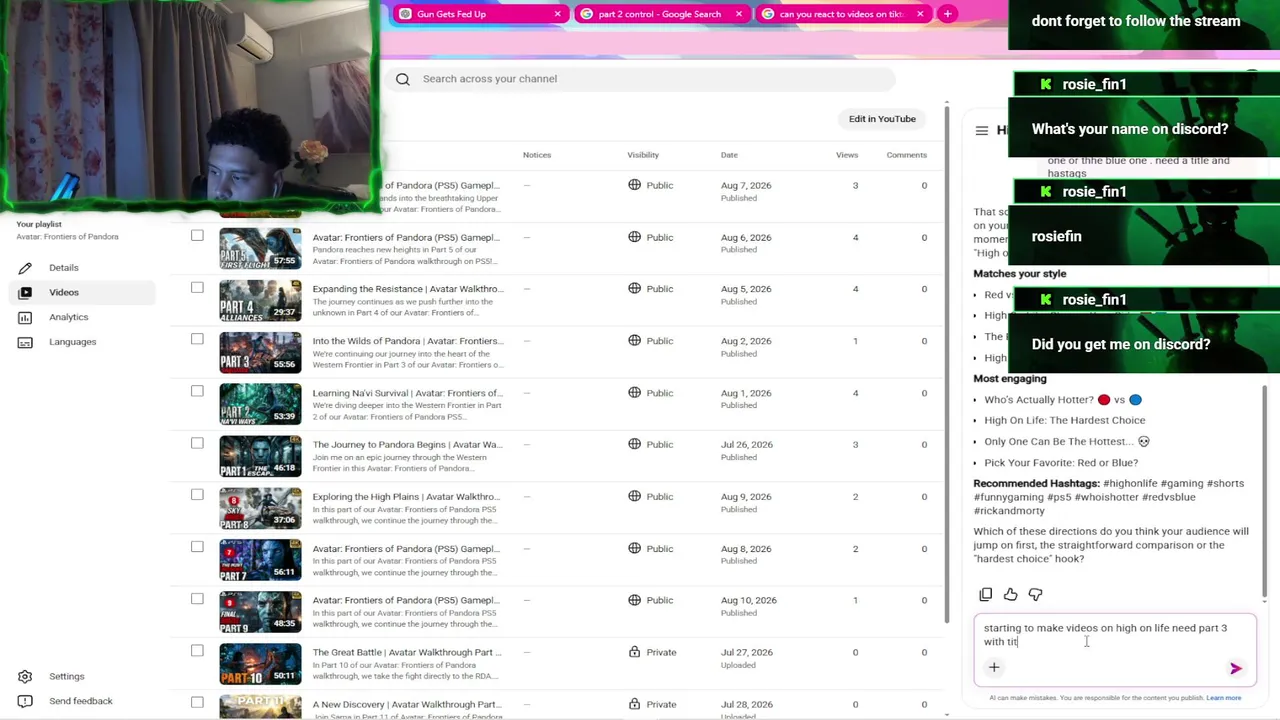Close the Gun Gets Fed Up tab
Image resolution: width=1280 pixels, height=720 pixels.
tap(558, 14)
